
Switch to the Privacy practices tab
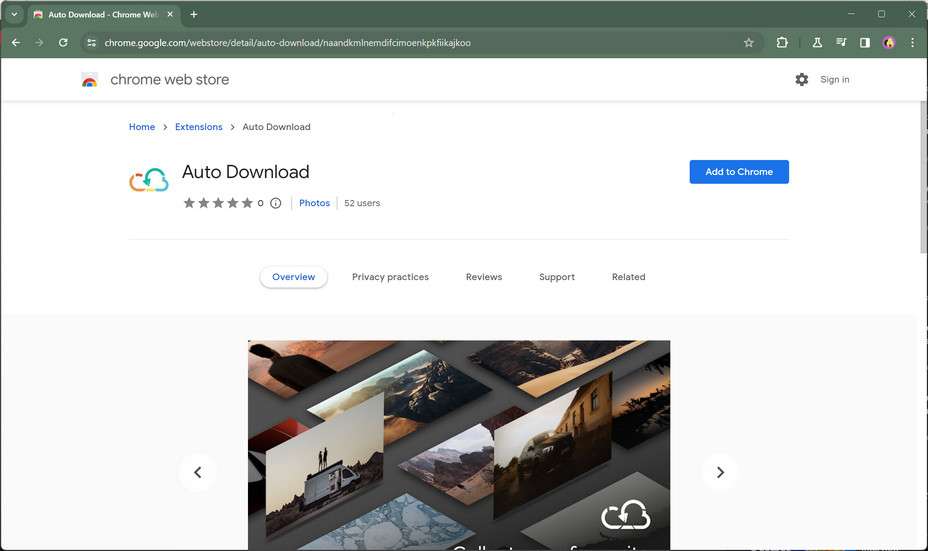(x=390, y=277)
